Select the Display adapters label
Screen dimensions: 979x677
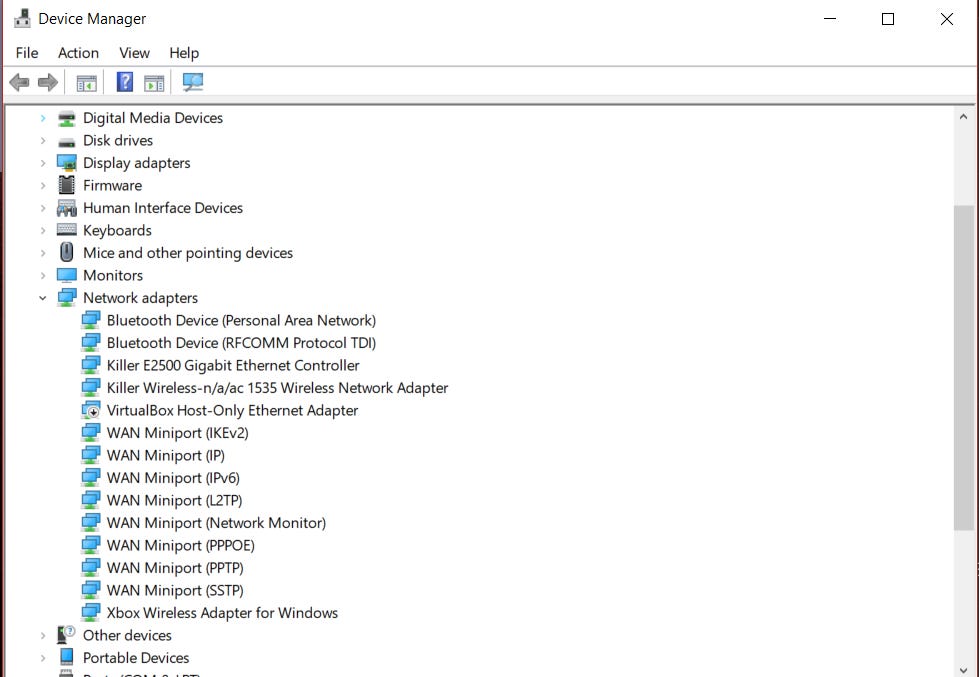point(137,163)
